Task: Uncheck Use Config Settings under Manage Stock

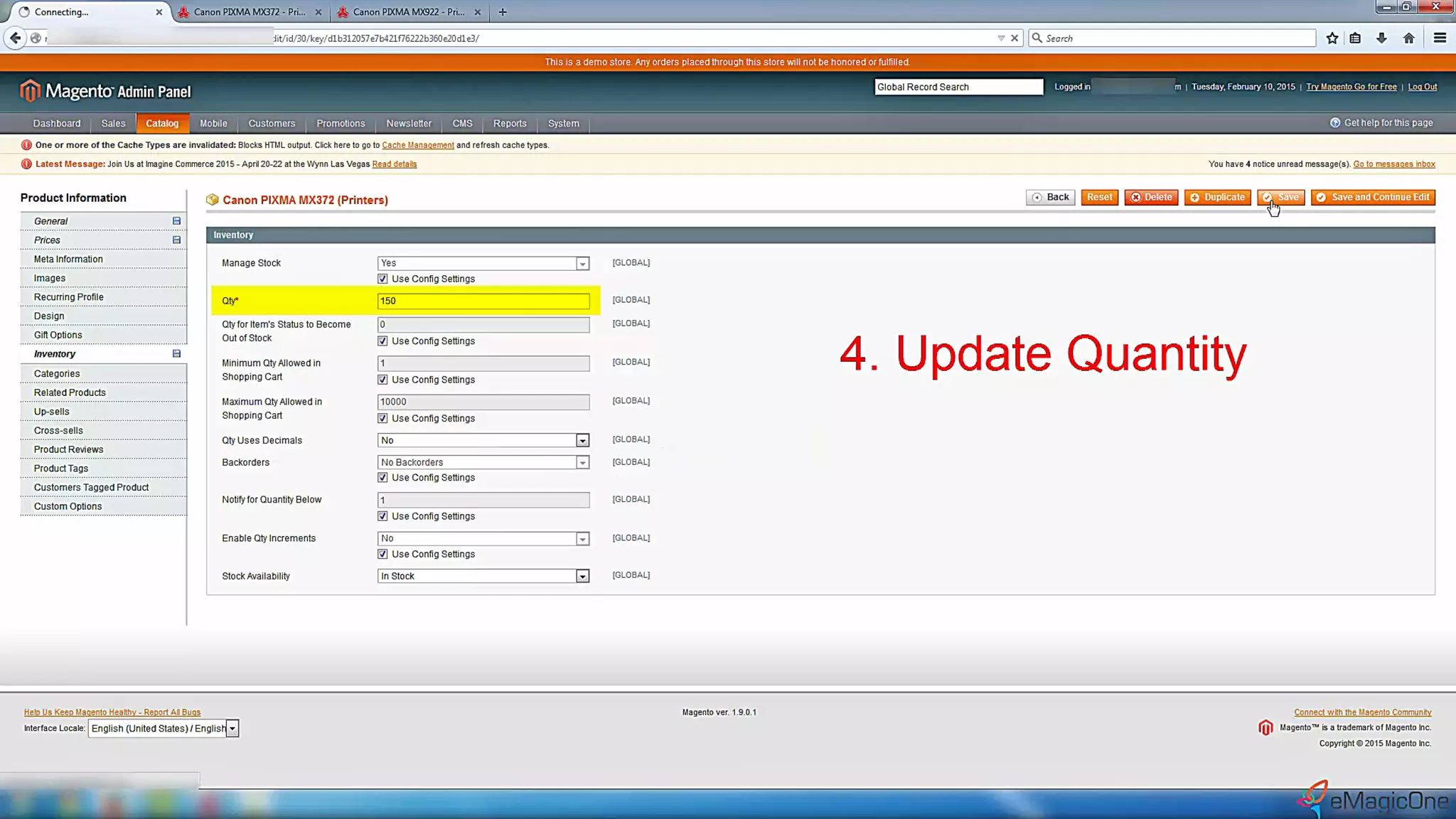Action: click(382, 279)
